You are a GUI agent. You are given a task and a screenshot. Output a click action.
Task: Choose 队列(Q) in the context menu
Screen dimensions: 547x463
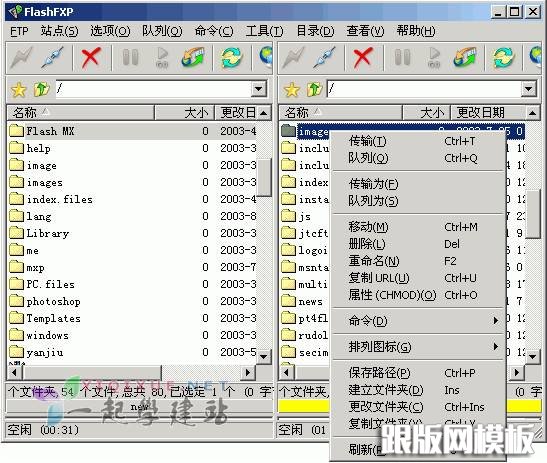point(418,158)
